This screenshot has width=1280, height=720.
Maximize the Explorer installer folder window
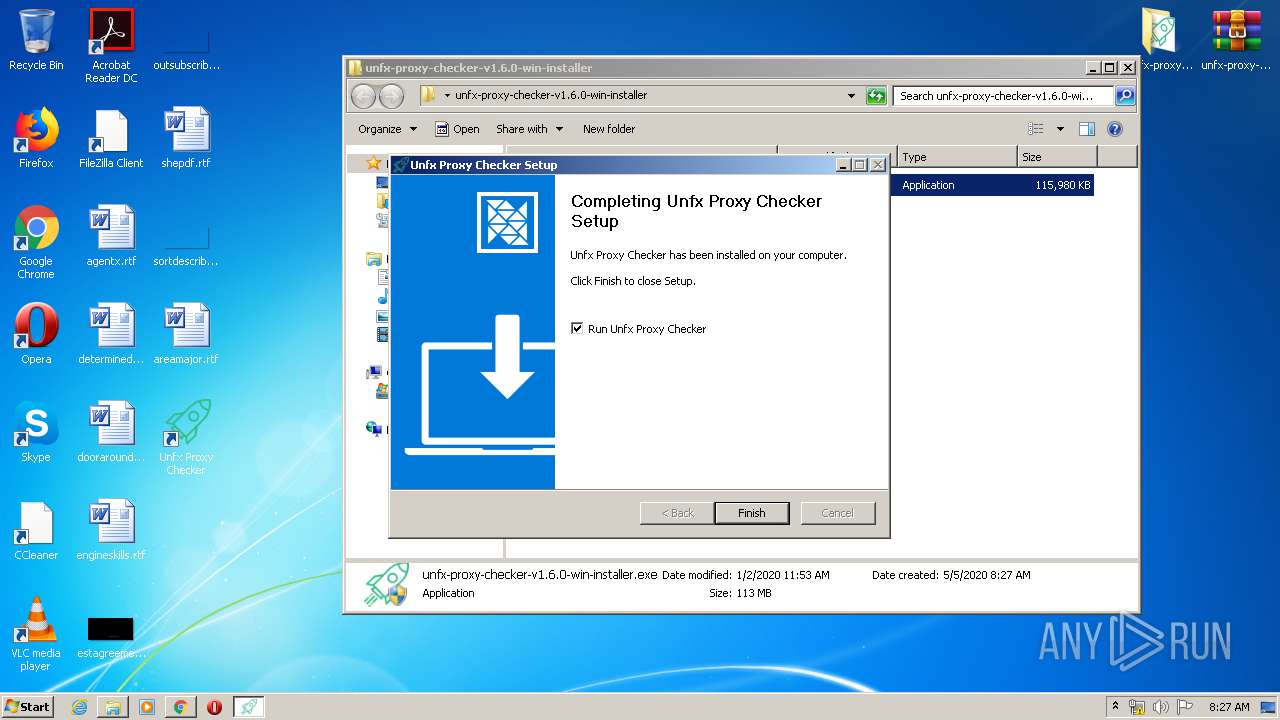[x=1110, y=67]
